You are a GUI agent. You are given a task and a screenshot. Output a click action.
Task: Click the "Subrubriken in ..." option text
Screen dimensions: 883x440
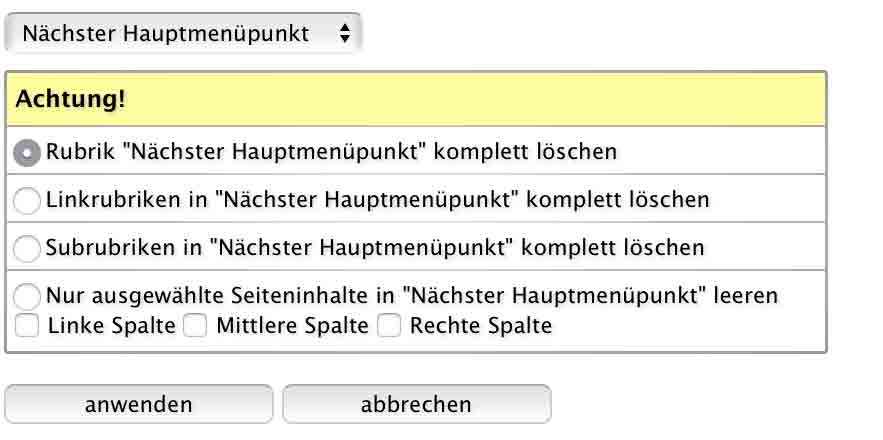(375, 247)
